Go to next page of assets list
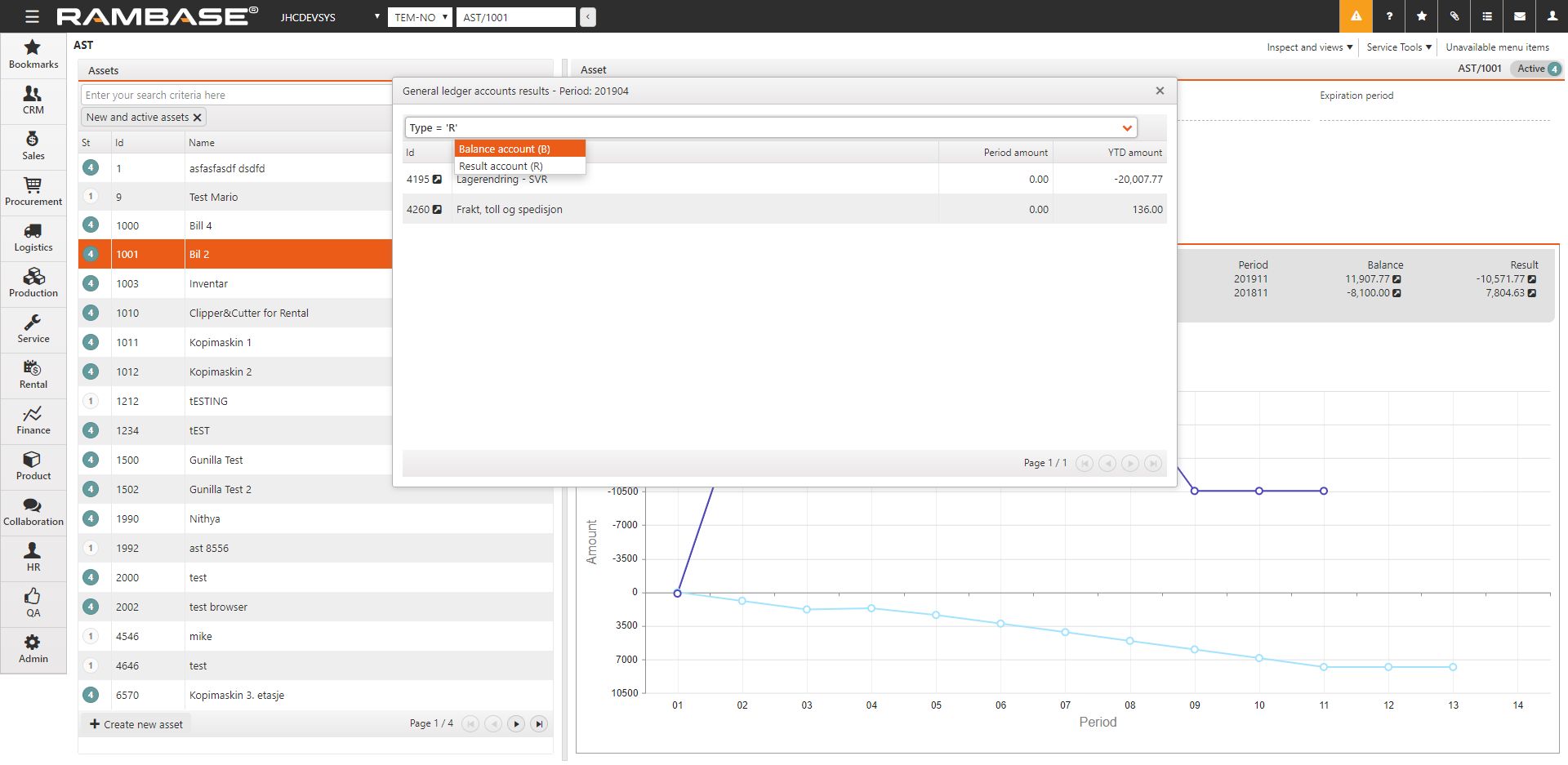The width and height of the screenshot is (1568, 765). (516, 723)
